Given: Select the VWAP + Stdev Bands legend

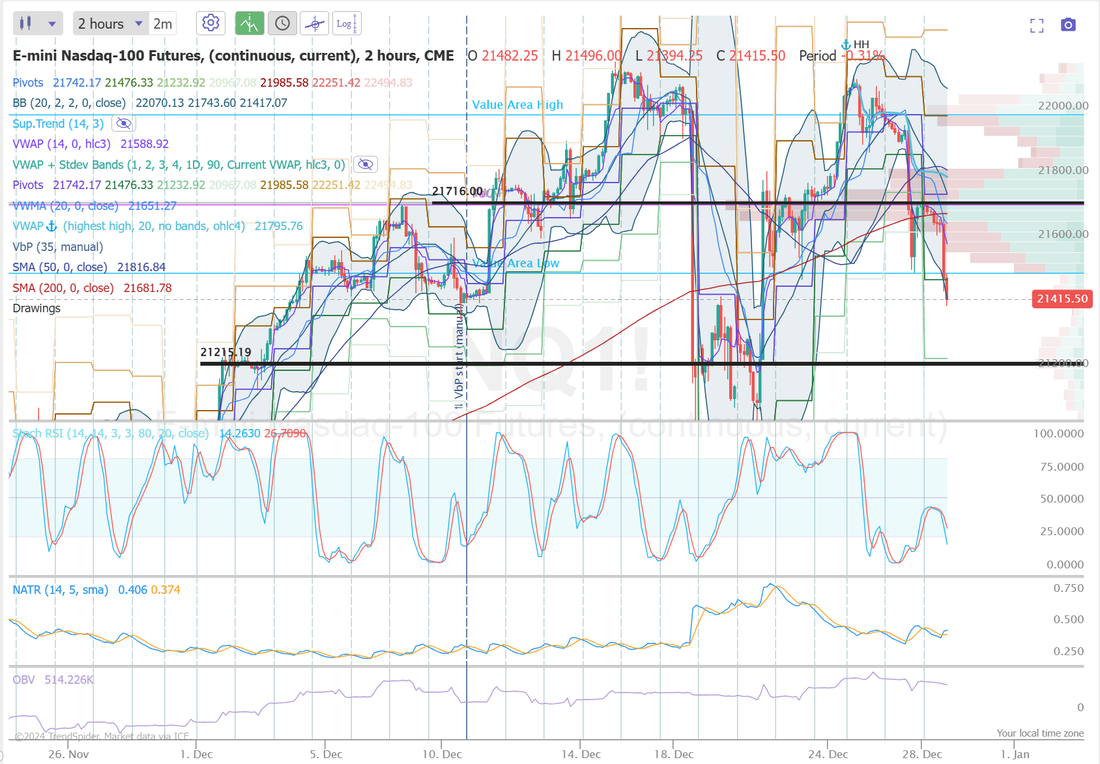Looking at the screenshot, I should [179, 164].
